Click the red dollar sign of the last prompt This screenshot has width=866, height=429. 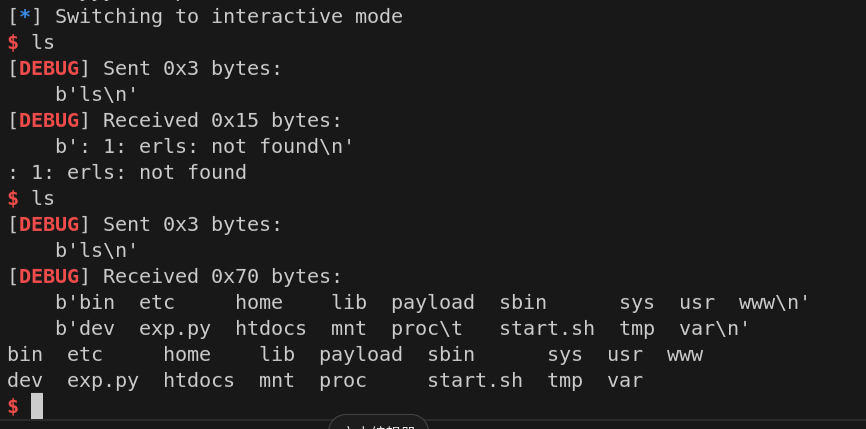pos(13,406)
